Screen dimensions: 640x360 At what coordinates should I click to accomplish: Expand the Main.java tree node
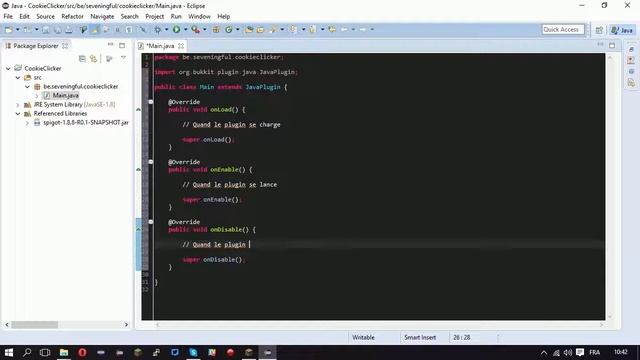(x=36, y=96)
